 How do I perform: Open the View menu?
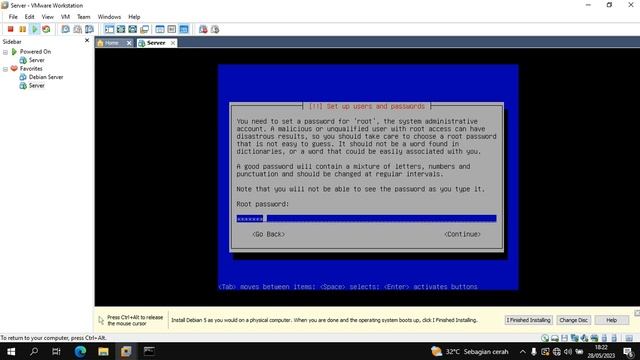tap(47, 17)
